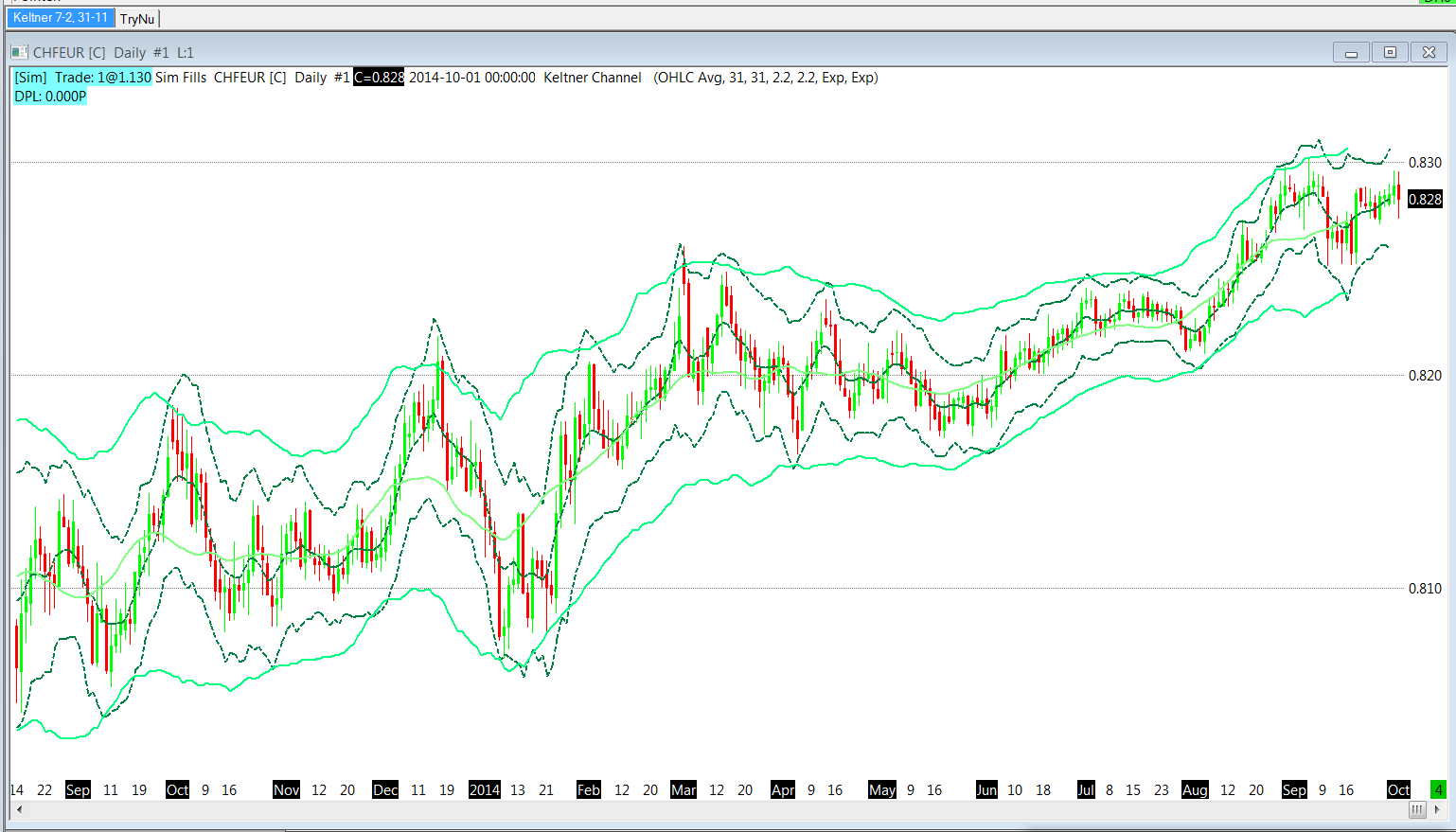Click the 'Feb' month marker on time axis

(x=589, y=790)
